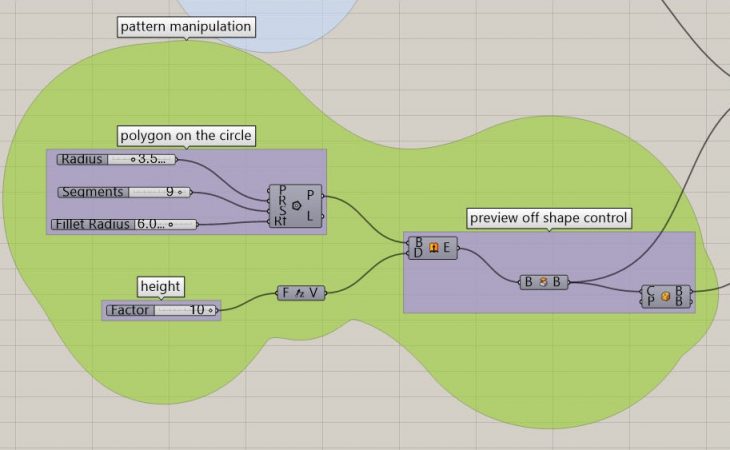The width and height of the screenshot is (730, 450).
Task: Click the 'polygon on the circle' label
Action: [186, 135]
